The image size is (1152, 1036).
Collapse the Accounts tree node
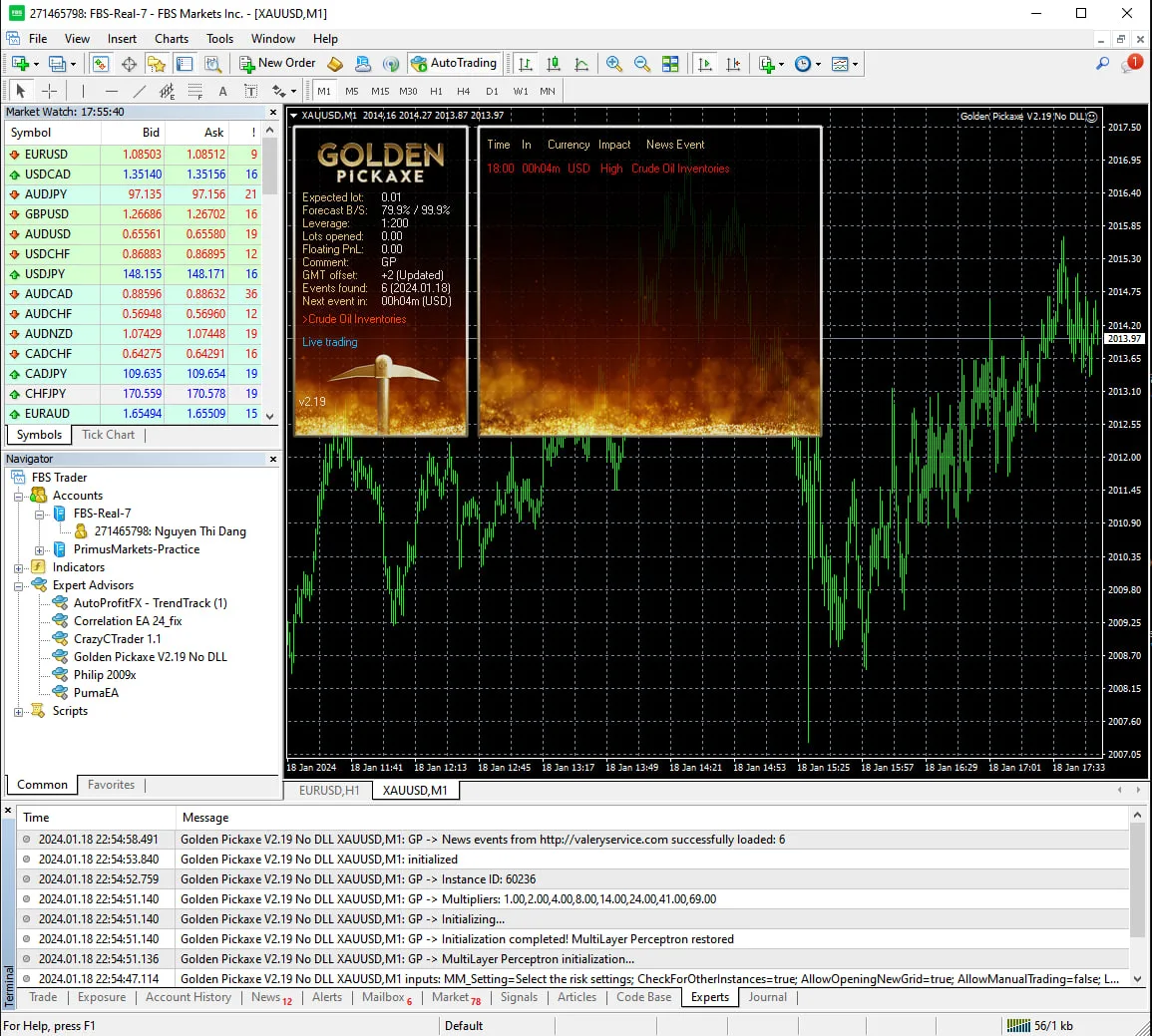point(19,497)
